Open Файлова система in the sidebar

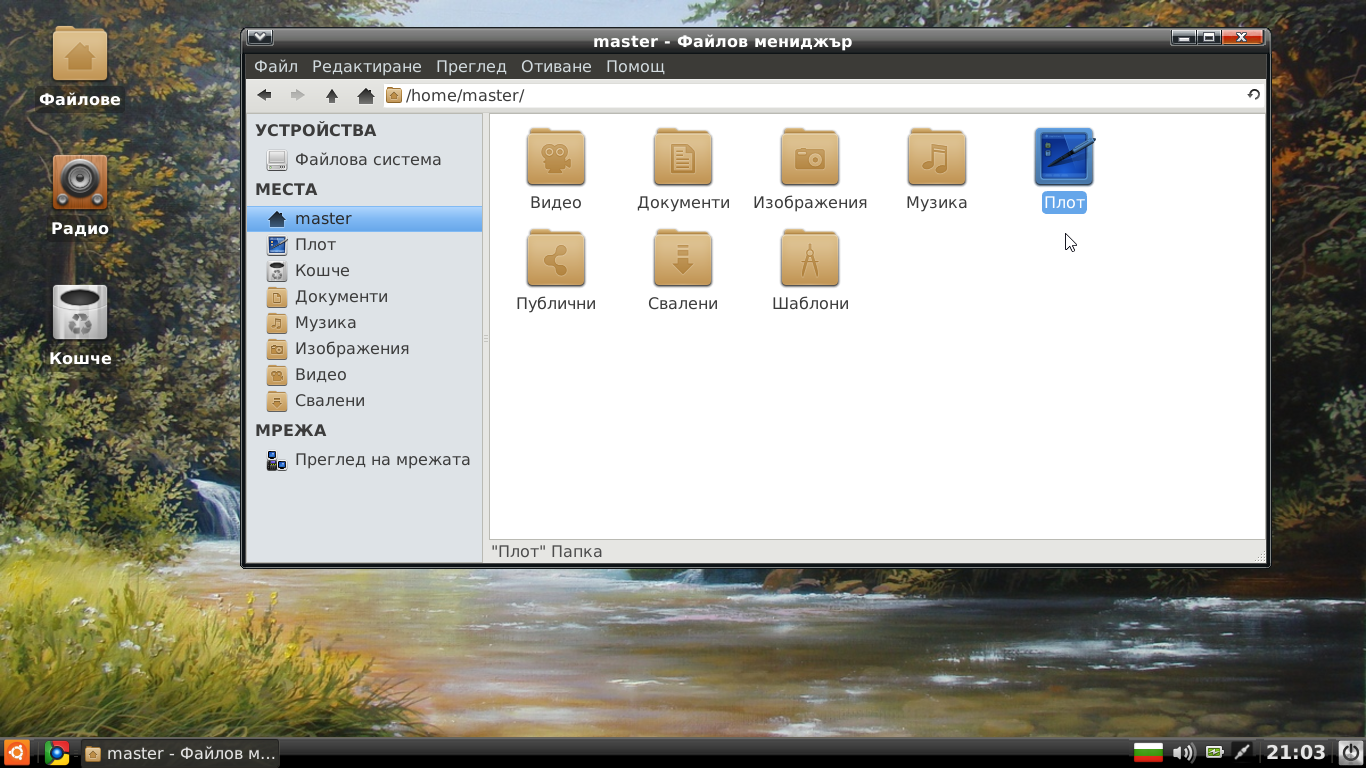coord(364,160)
